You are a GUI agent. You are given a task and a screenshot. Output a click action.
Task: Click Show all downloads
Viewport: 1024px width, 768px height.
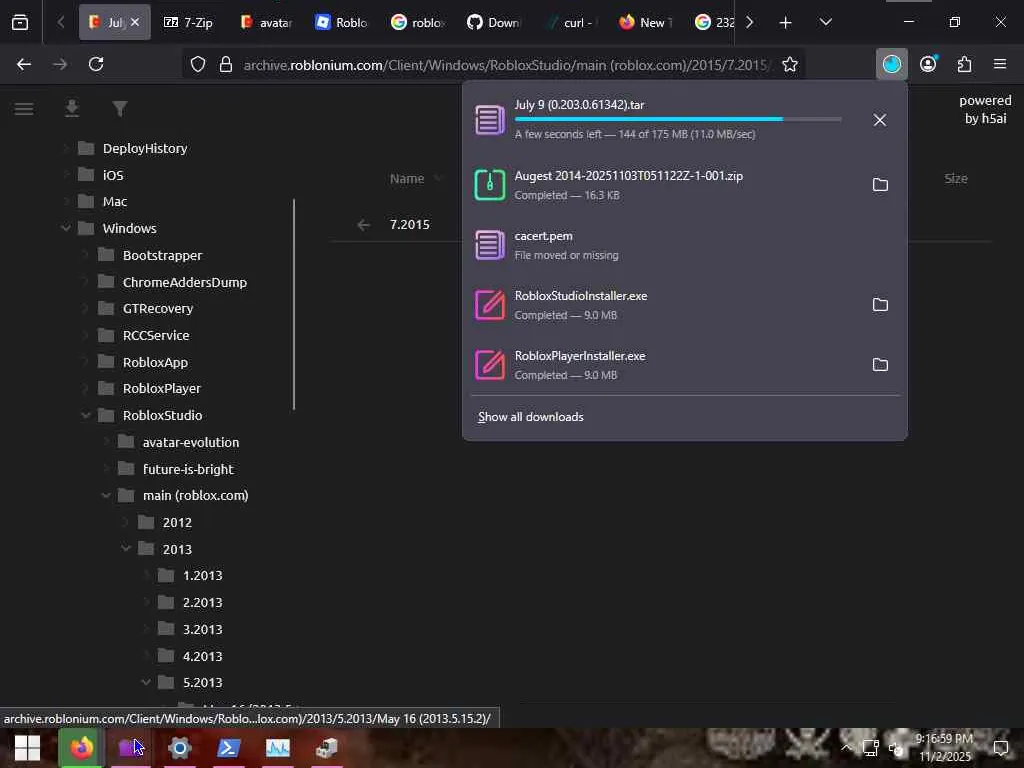pos(531,417)
